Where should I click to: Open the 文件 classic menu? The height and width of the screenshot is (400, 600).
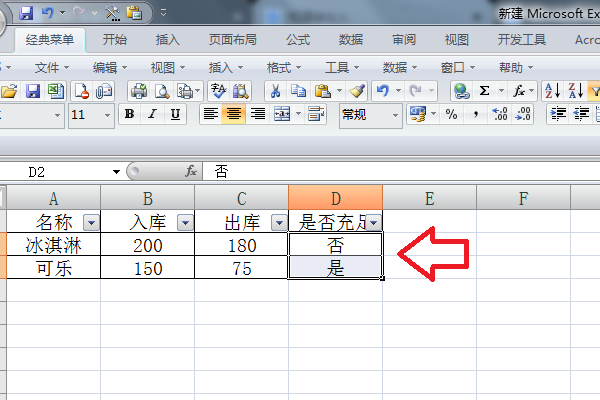[52, 68]
